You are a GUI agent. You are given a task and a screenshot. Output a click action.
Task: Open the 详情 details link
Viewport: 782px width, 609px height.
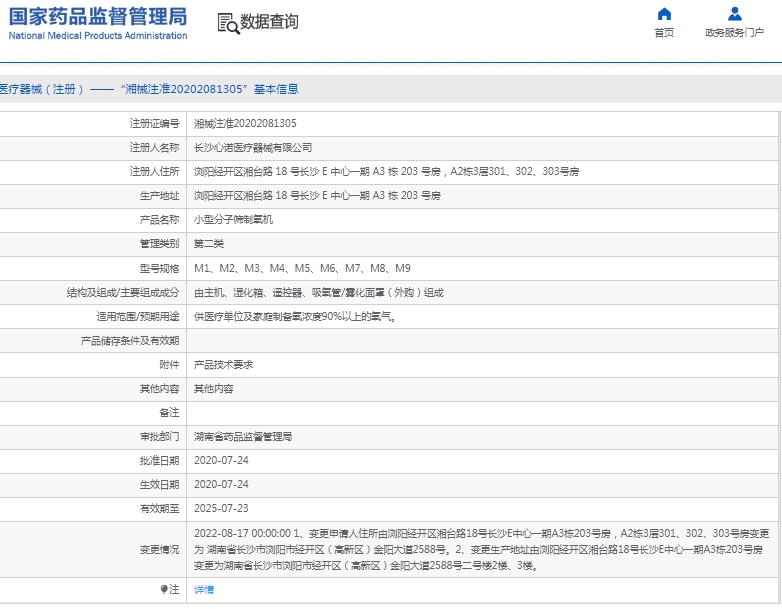[x=203, y=590]
